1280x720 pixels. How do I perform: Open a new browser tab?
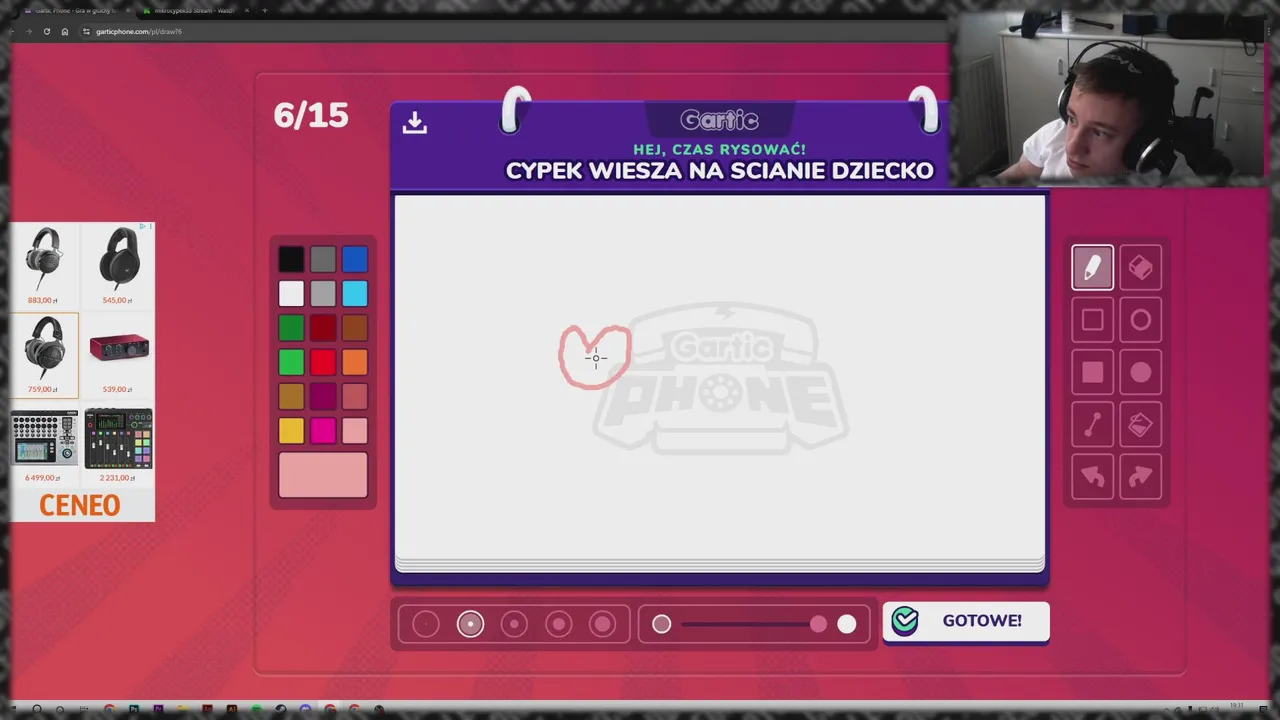tap(265, 11)
